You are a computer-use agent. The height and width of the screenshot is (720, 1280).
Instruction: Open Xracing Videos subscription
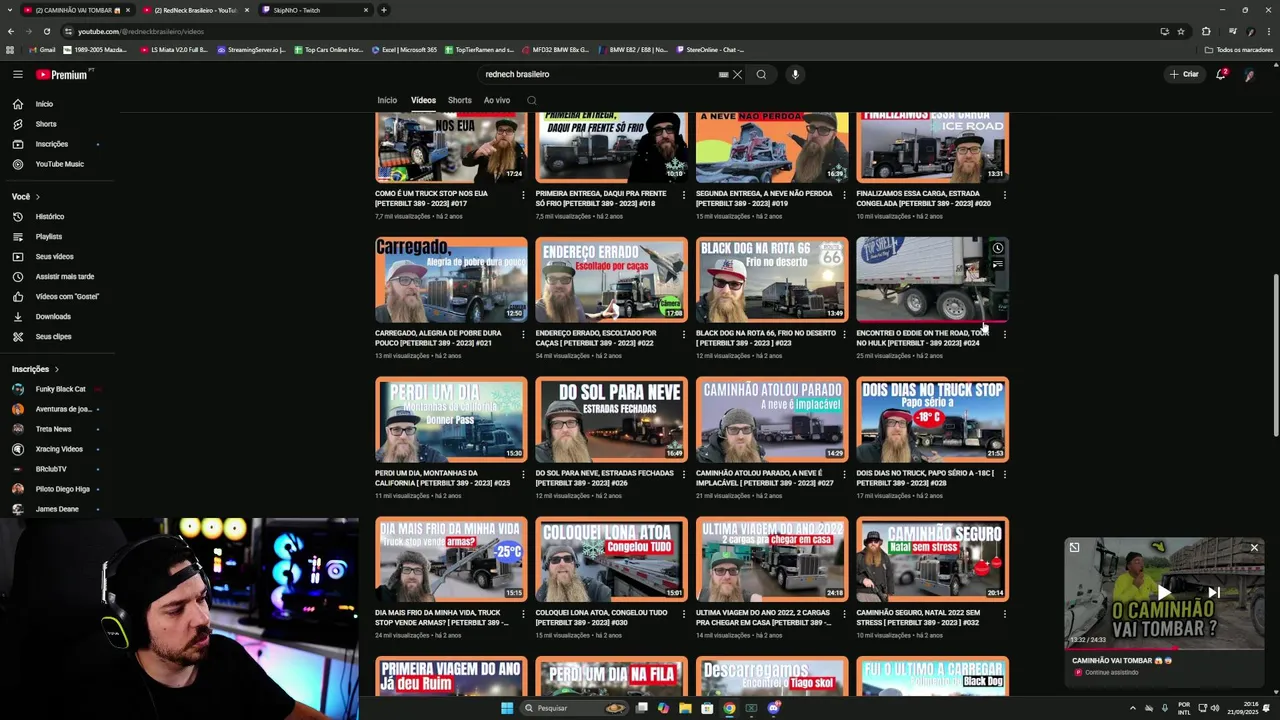point(59,449)
